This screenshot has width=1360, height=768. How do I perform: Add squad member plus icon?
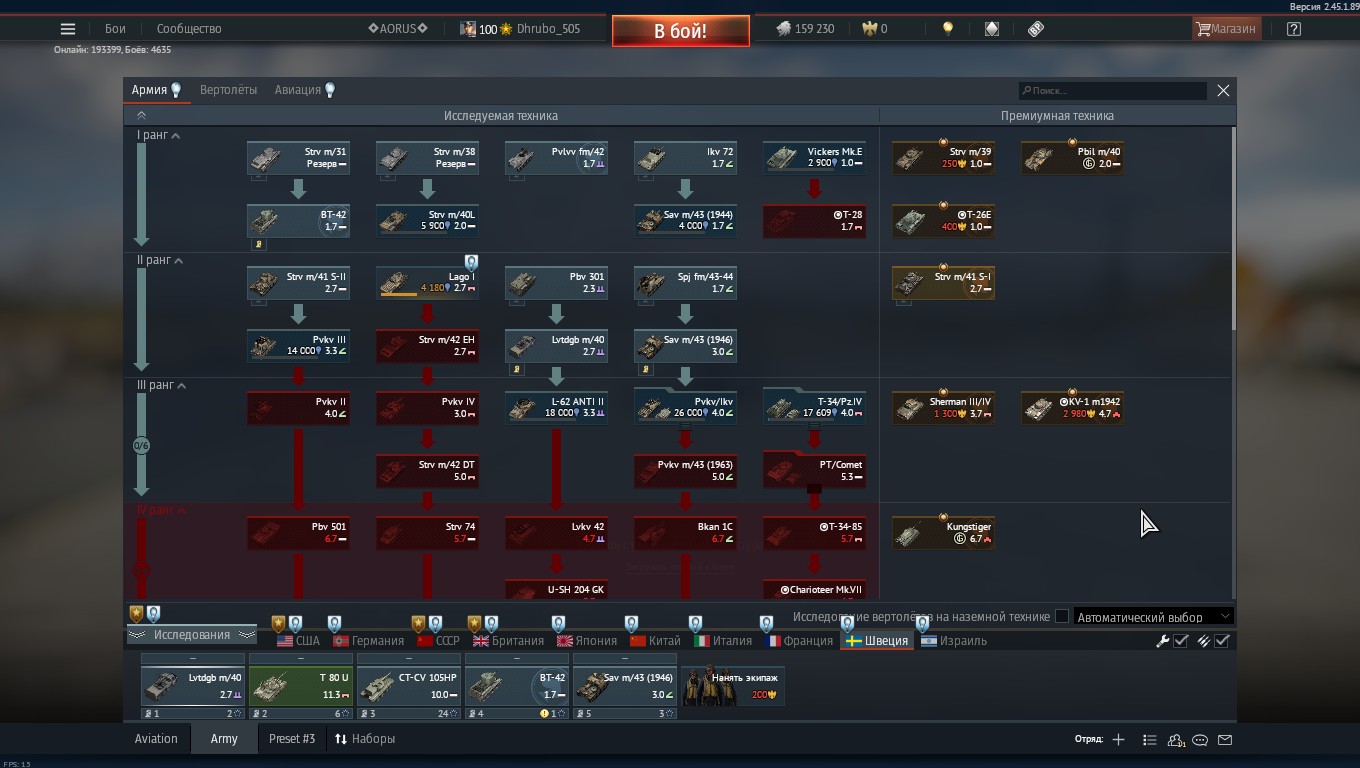[x=1118, y=740]
